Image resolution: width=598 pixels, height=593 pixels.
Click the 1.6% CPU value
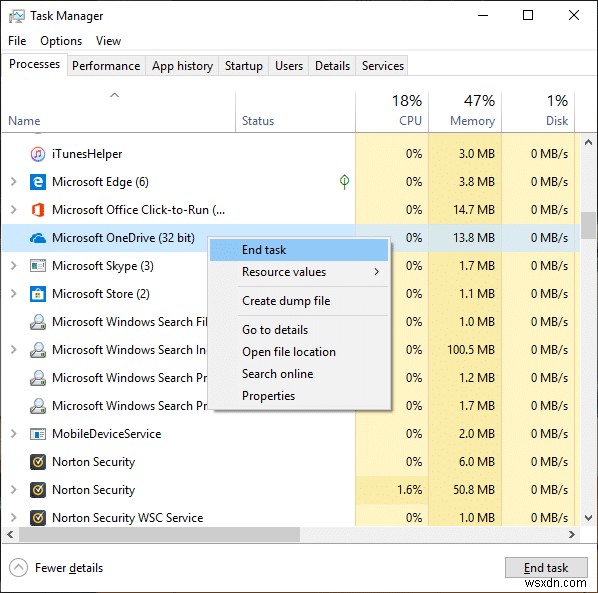click(x=410, y=490)
